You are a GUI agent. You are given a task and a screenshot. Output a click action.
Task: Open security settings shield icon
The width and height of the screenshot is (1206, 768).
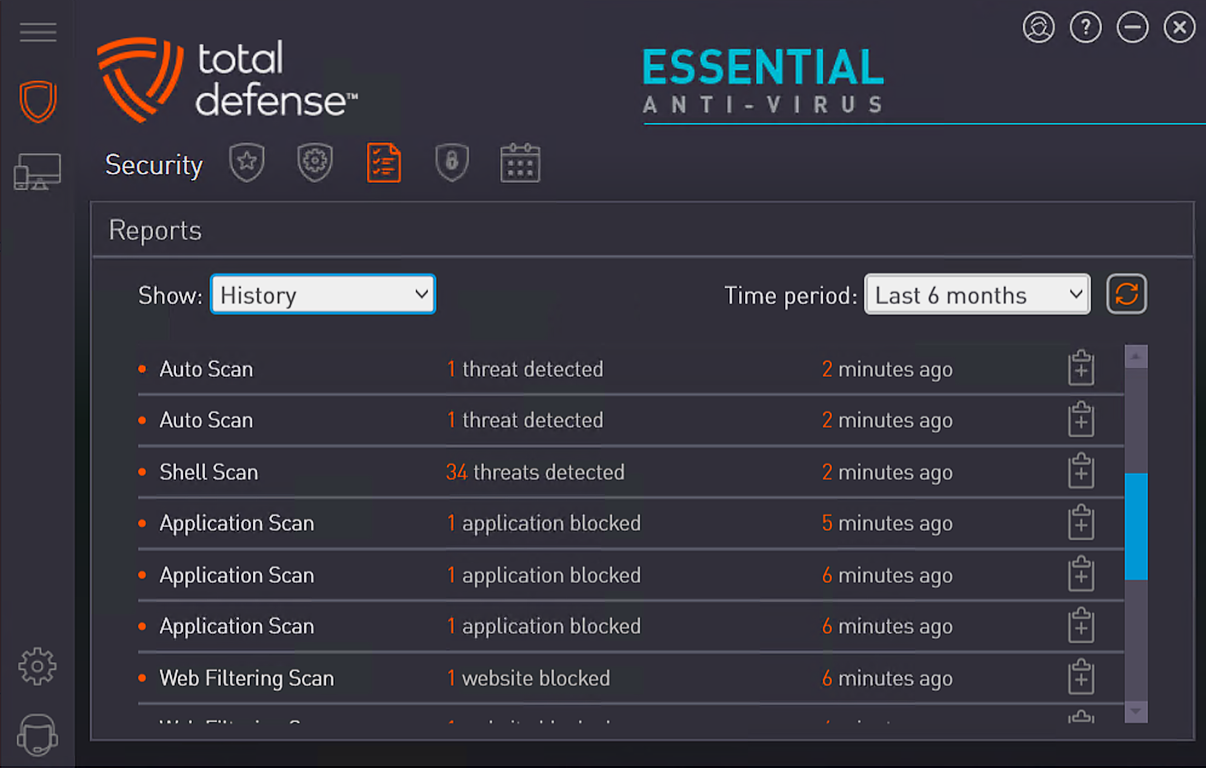[x=315, y=162]
